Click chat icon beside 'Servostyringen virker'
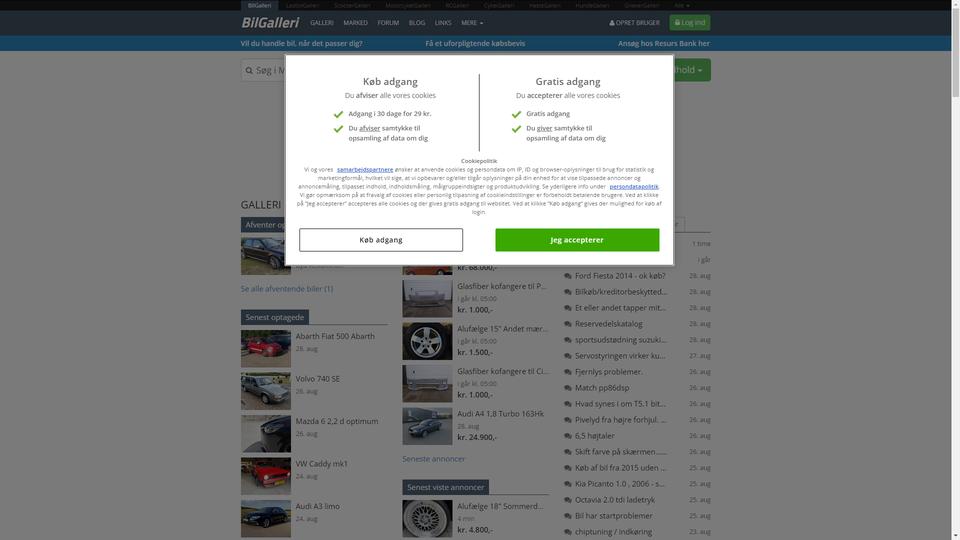This screenshot has width=960, height=540. (x=568, y=356)
